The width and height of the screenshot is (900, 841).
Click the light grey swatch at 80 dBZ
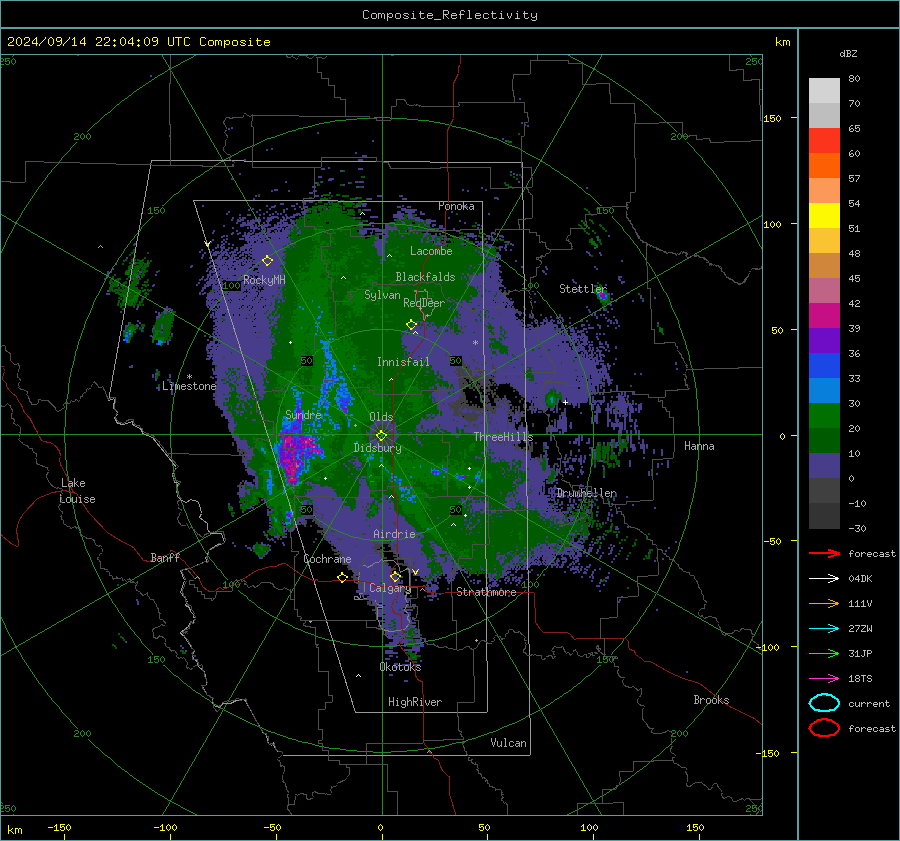824,91
